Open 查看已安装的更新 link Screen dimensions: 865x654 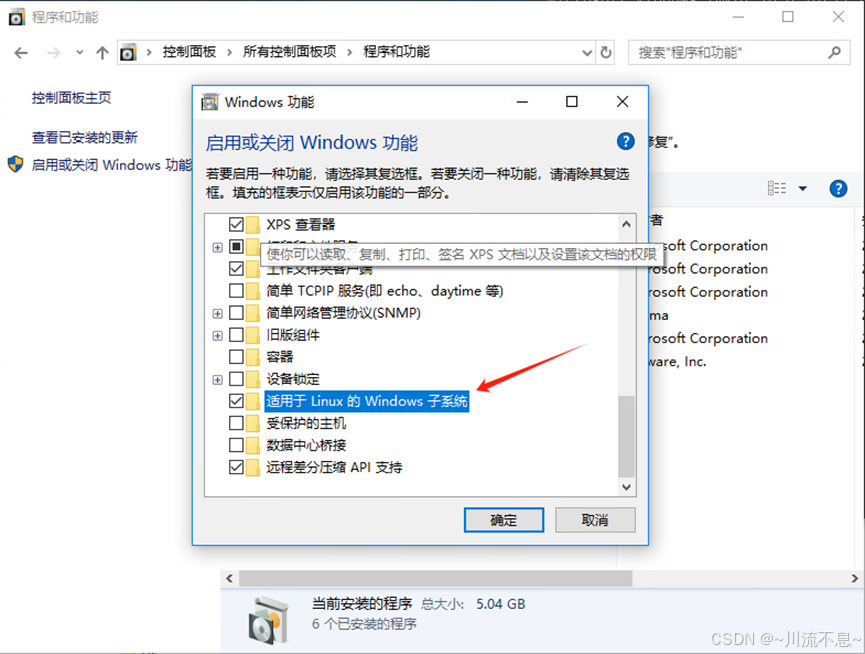pyautogui.click(x=84, y=137)
